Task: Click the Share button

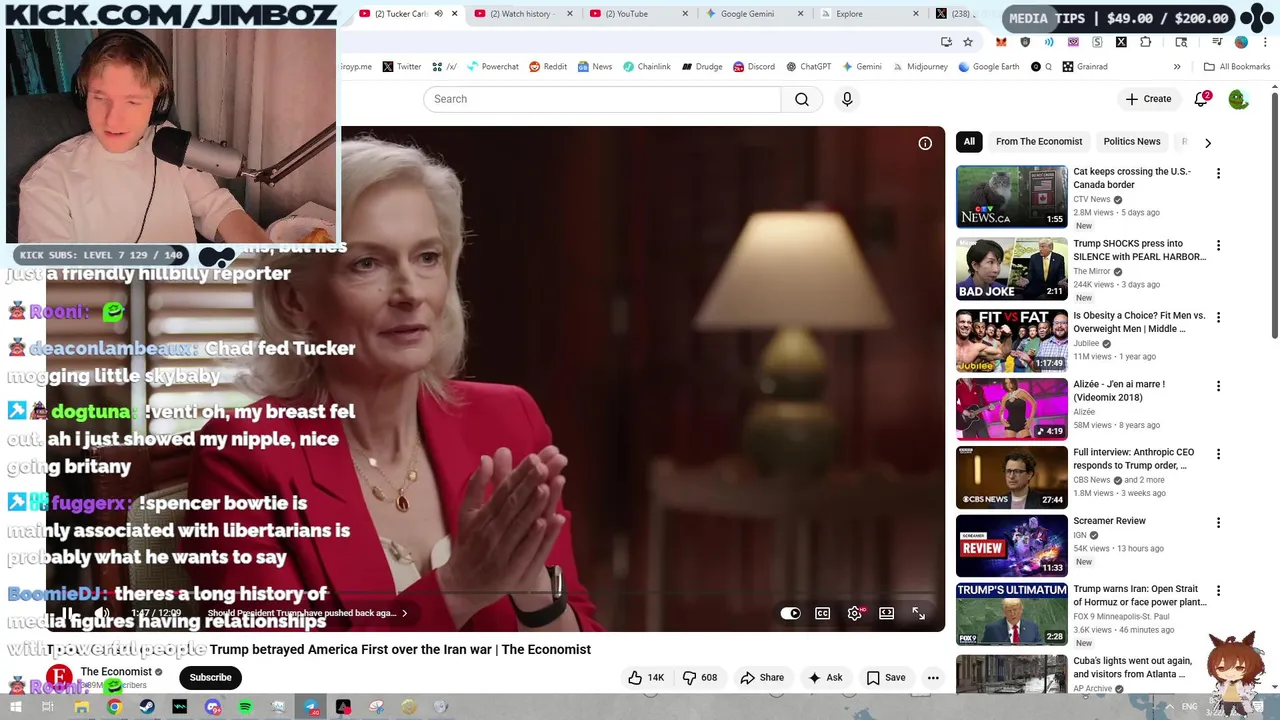Action: click(762, 677)
